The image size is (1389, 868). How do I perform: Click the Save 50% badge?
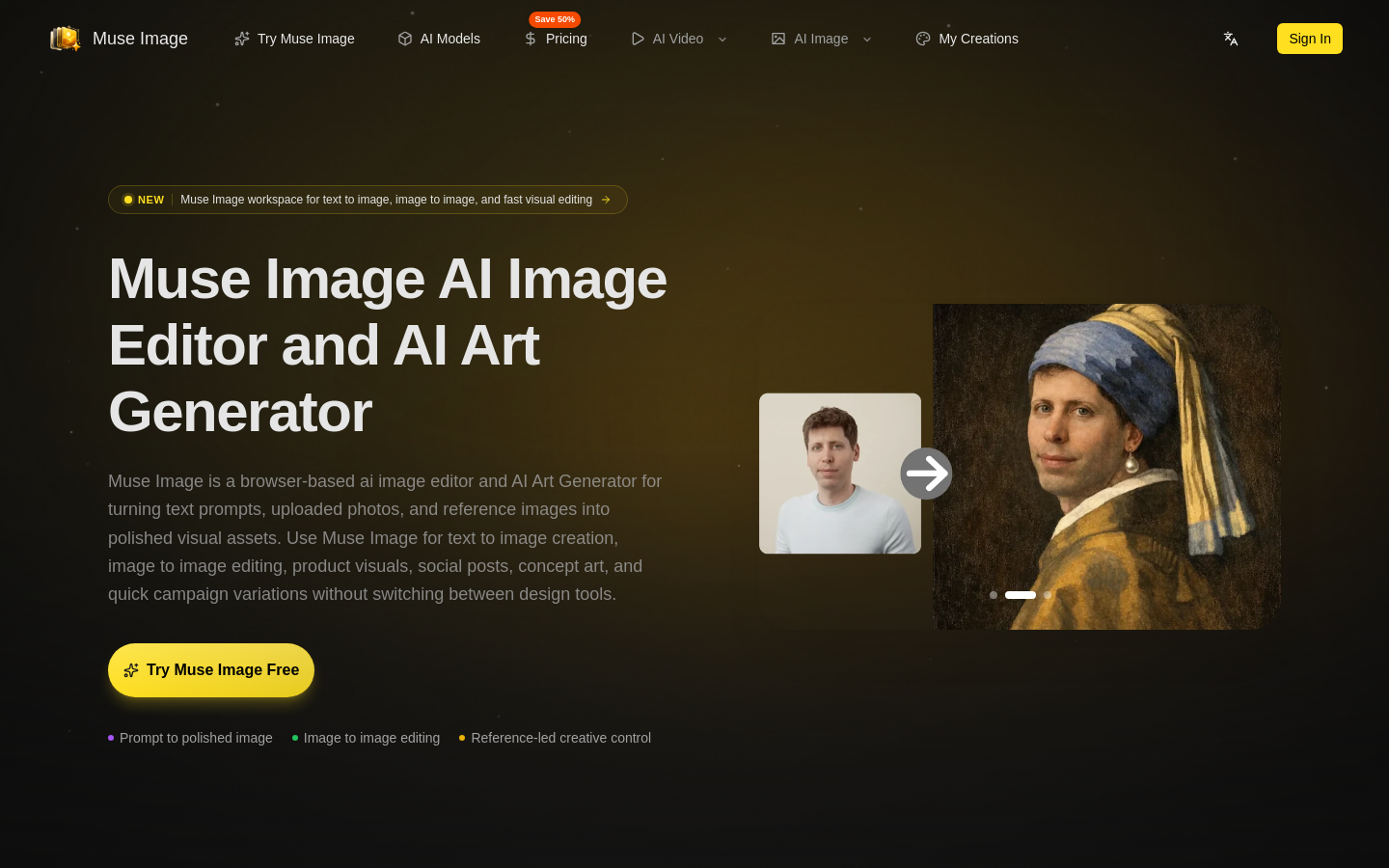[555, 19]
